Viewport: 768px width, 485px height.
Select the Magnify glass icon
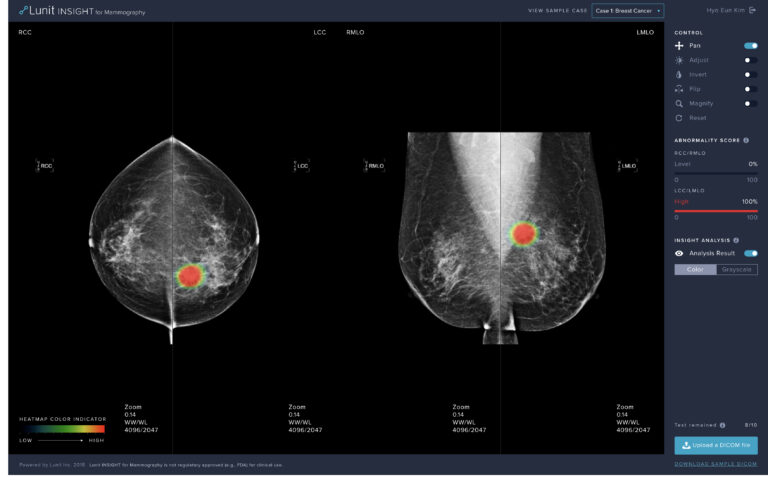[680, 103]
